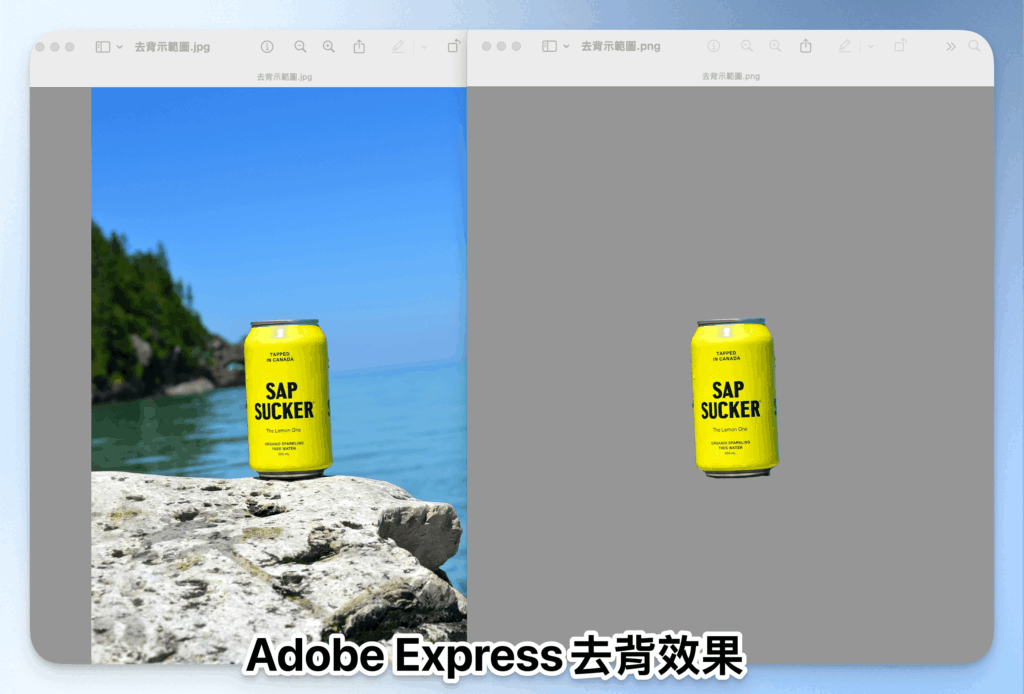Zoom out on the png image
The width and height of the screenshot is (1024, 694).
point(746,46)
